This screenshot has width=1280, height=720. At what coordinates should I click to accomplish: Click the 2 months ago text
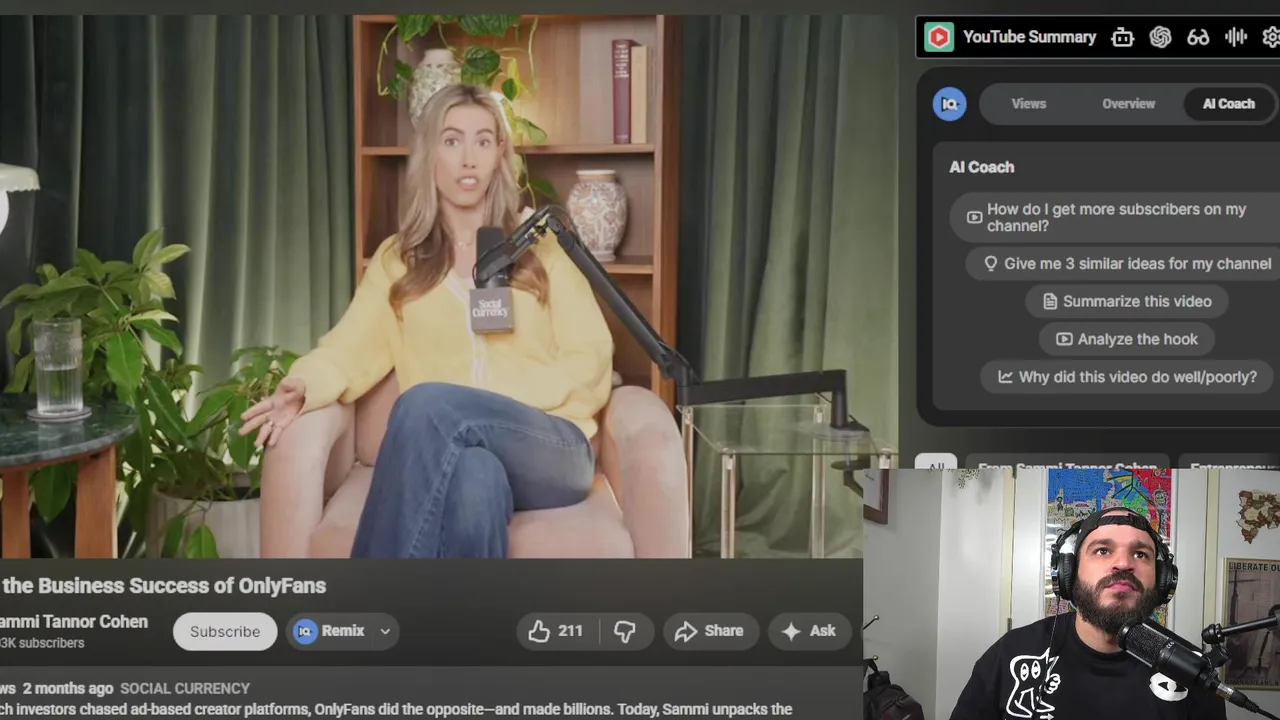tap(68, 689)
